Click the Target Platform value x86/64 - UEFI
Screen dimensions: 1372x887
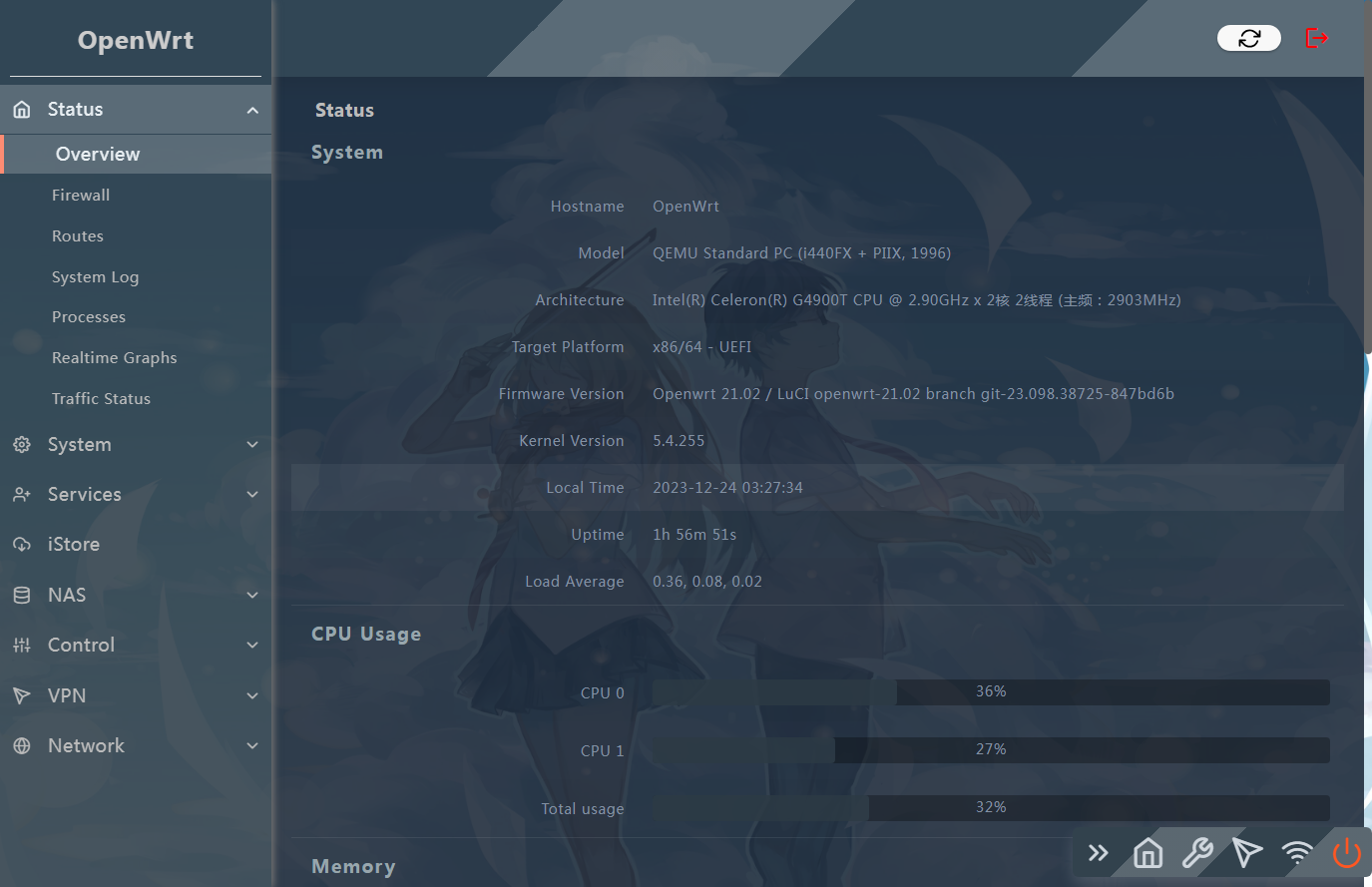[x=701, y=347]
